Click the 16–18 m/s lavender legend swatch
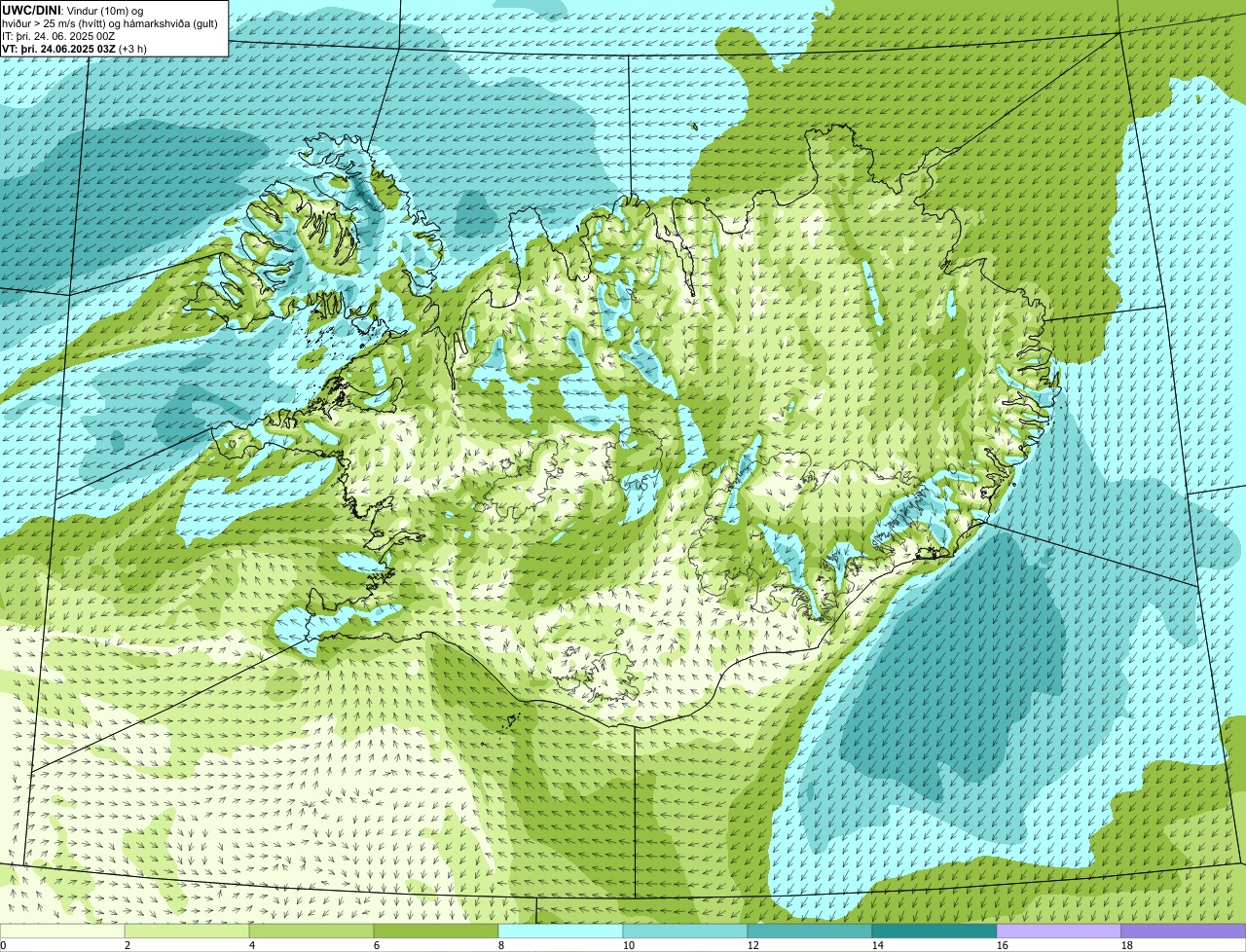The height and width of the screenshot is (952, 1246). (1059, 932)
